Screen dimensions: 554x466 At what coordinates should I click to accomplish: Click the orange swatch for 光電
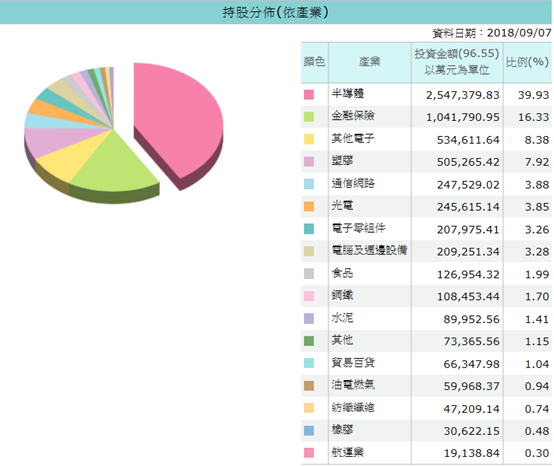309,206
